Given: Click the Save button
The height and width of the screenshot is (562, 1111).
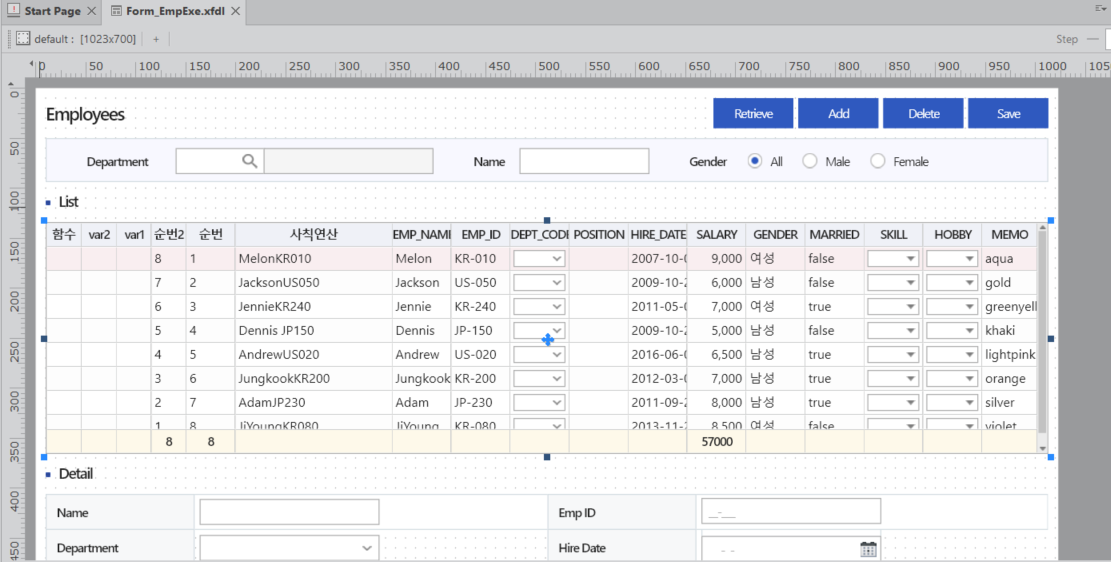Looking at the screenshot, I should (x=1008, y=113).
